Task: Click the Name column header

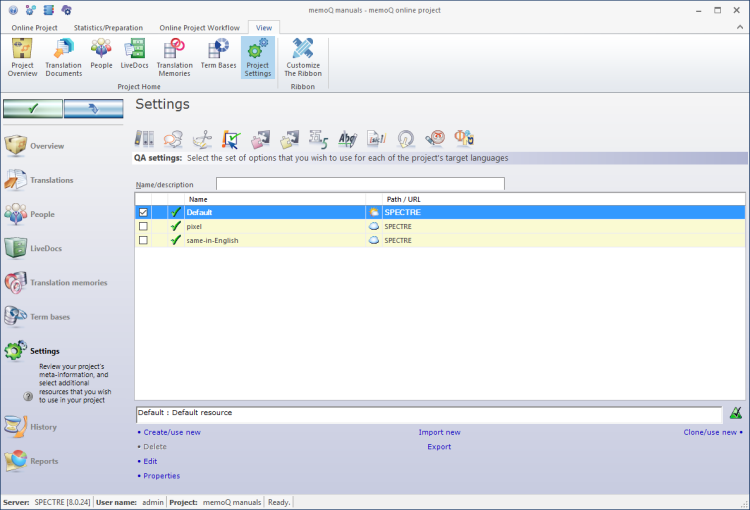Action: click(x=198, y=199)
